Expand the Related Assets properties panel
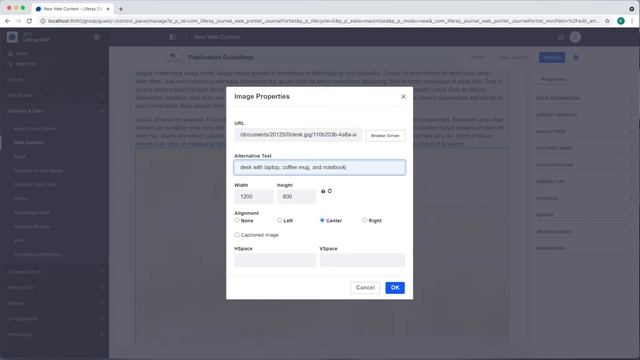The width and height of the screenshot is (640, 360). click(584, 232)
